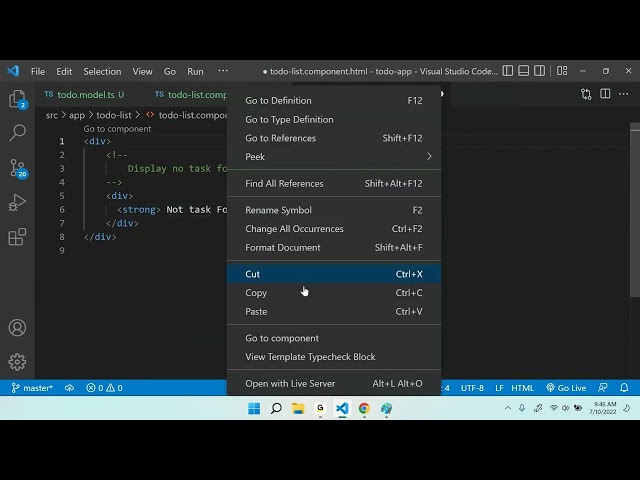Click the Synchronize Changes cloud icon
The width and height of the screenshot is (640, 480).
[69, 388]
